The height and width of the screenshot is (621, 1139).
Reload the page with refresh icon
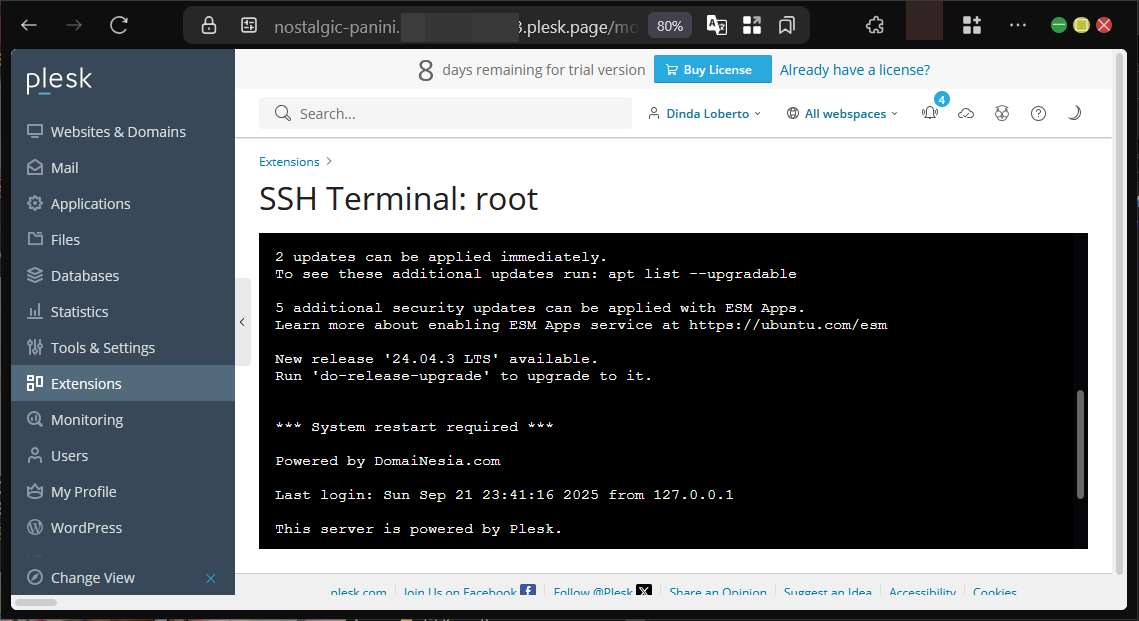[x=119, y=25]
